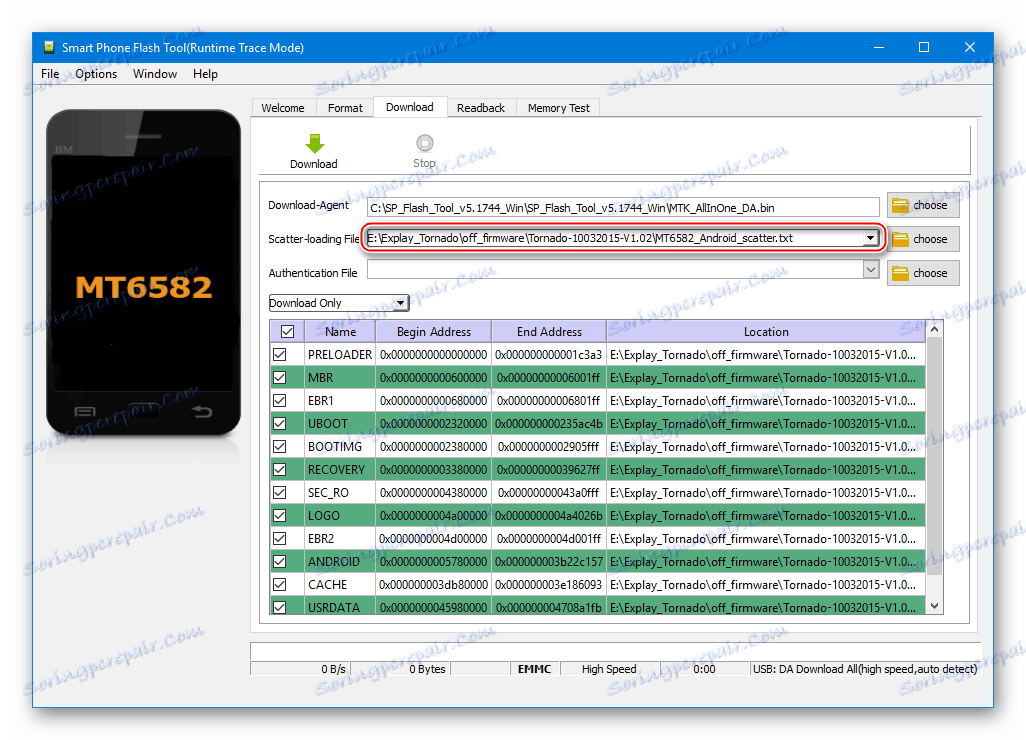Close the Flash Tool window
The width and height of the screenshot is (1026, 740).
tap(970, 47)
